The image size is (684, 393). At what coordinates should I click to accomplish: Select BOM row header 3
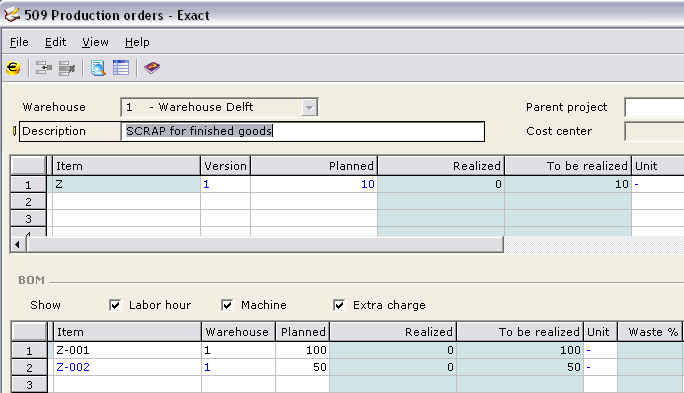[29, 385]
